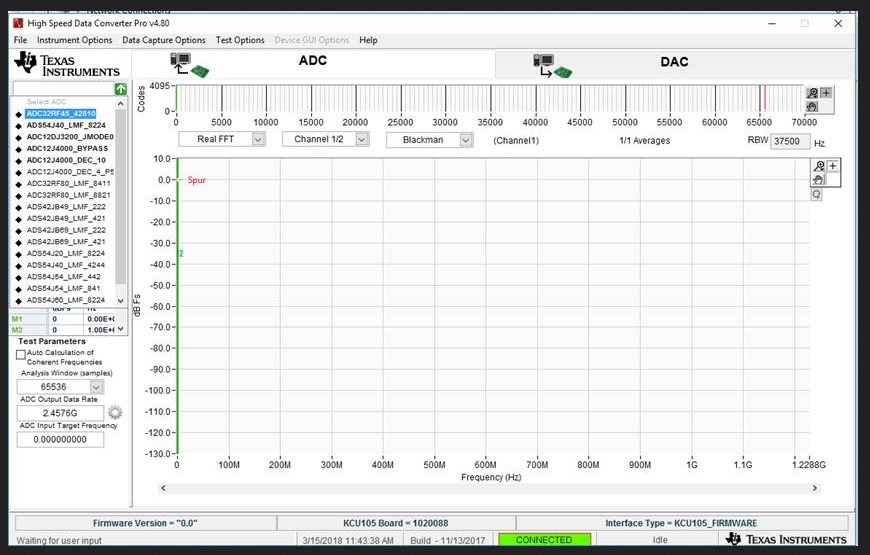Switch to the DAC tab
This screenshot has width=870, height=555.
674,62
